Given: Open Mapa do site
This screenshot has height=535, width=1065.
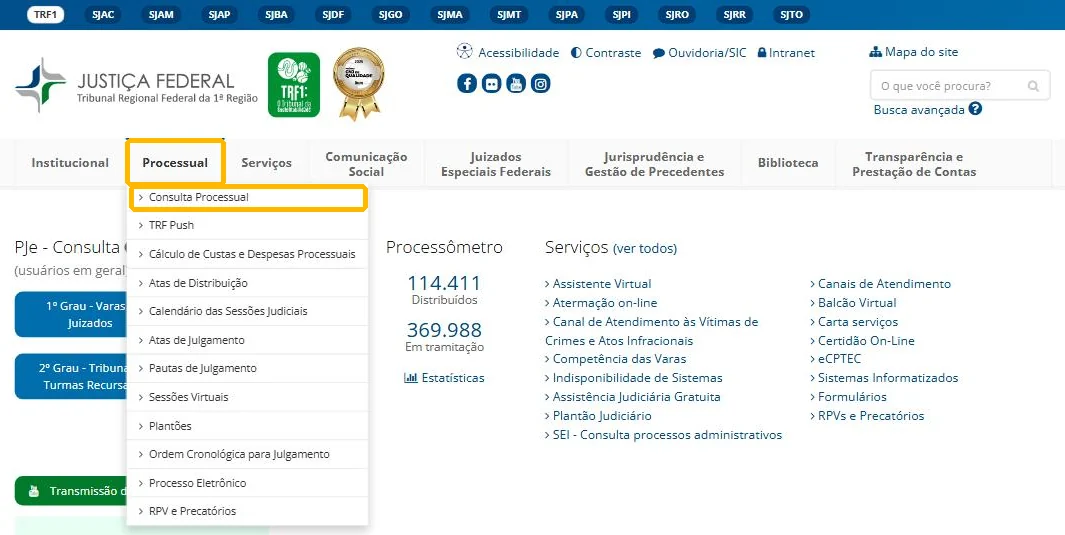Looking at the screenshot, I should [x=914, y=52].
